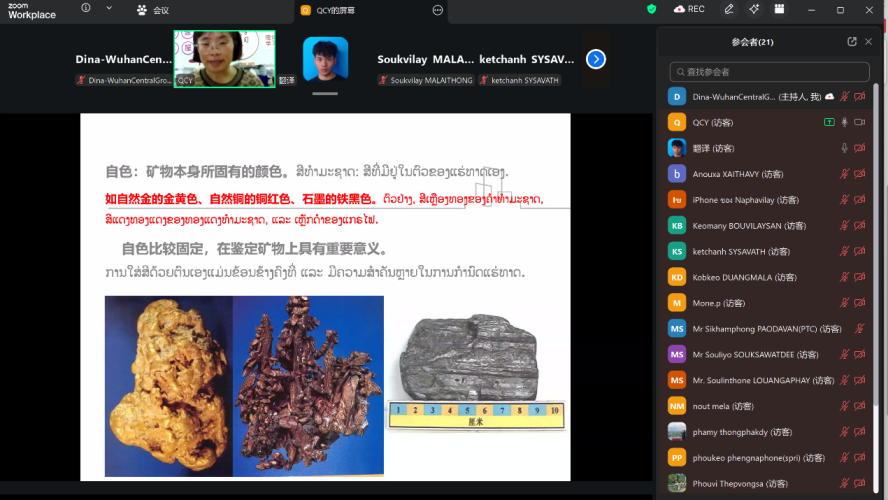
Task: Click the participants list scrollbar
Action: coord(876,243)
